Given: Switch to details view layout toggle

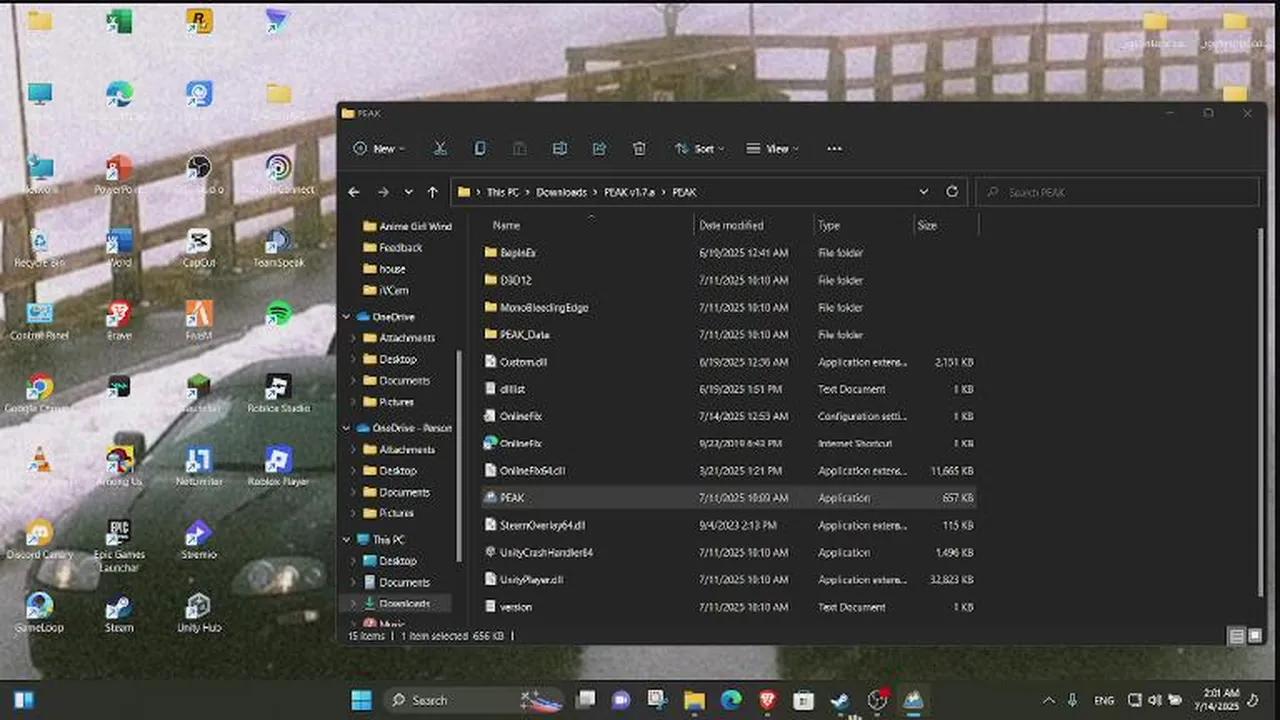Looking at the screenshot, I should (x=1236, y=636).
